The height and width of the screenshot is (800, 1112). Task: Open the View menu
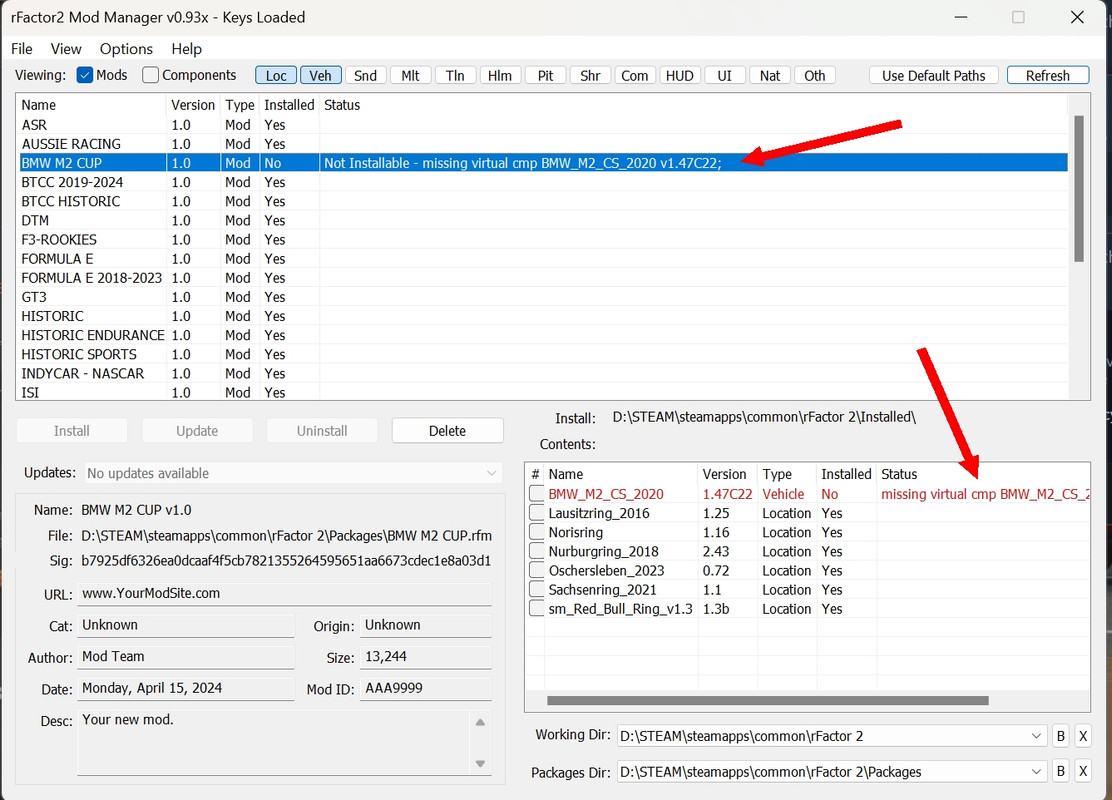(66, 49)
